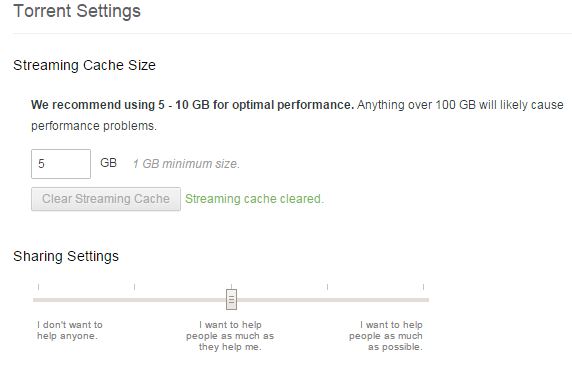Click slider track between first and second ticks
The image size is (572, 366).
(x=86, y=300)
